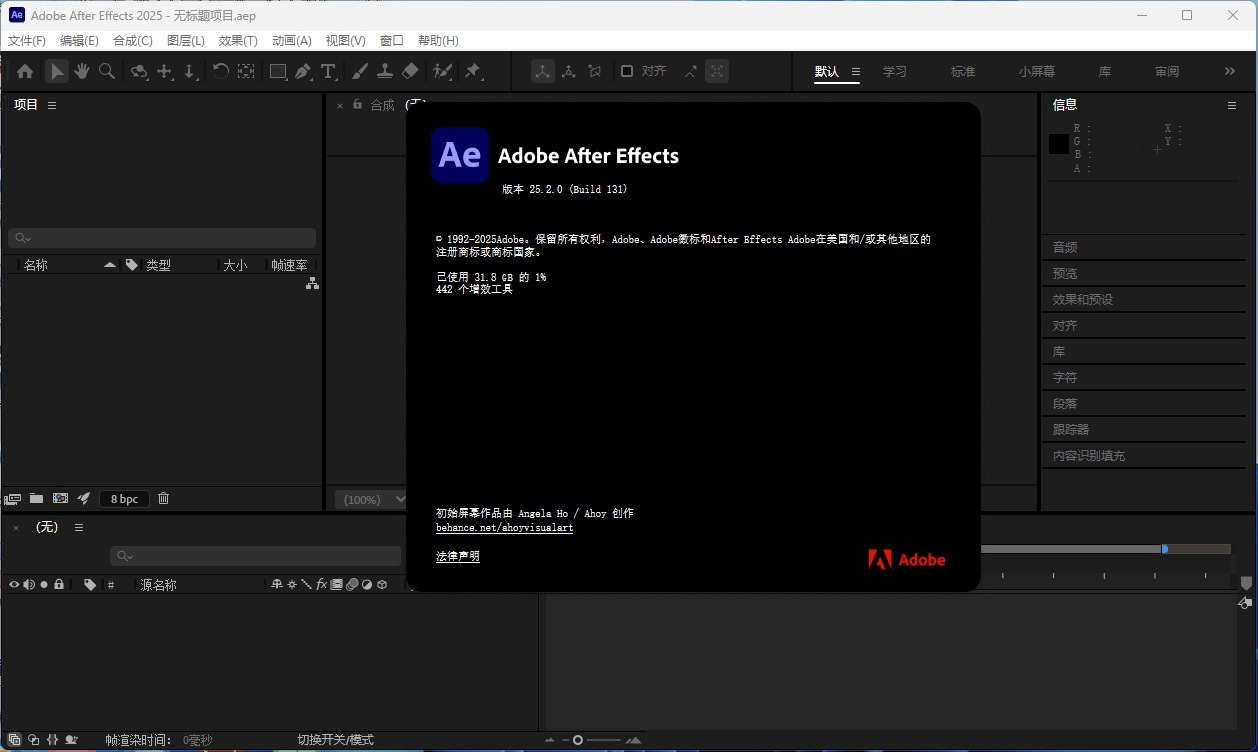The image size is (1258, 752).
Task: Open the 法律声明 link
Action: tap(458, 556)
